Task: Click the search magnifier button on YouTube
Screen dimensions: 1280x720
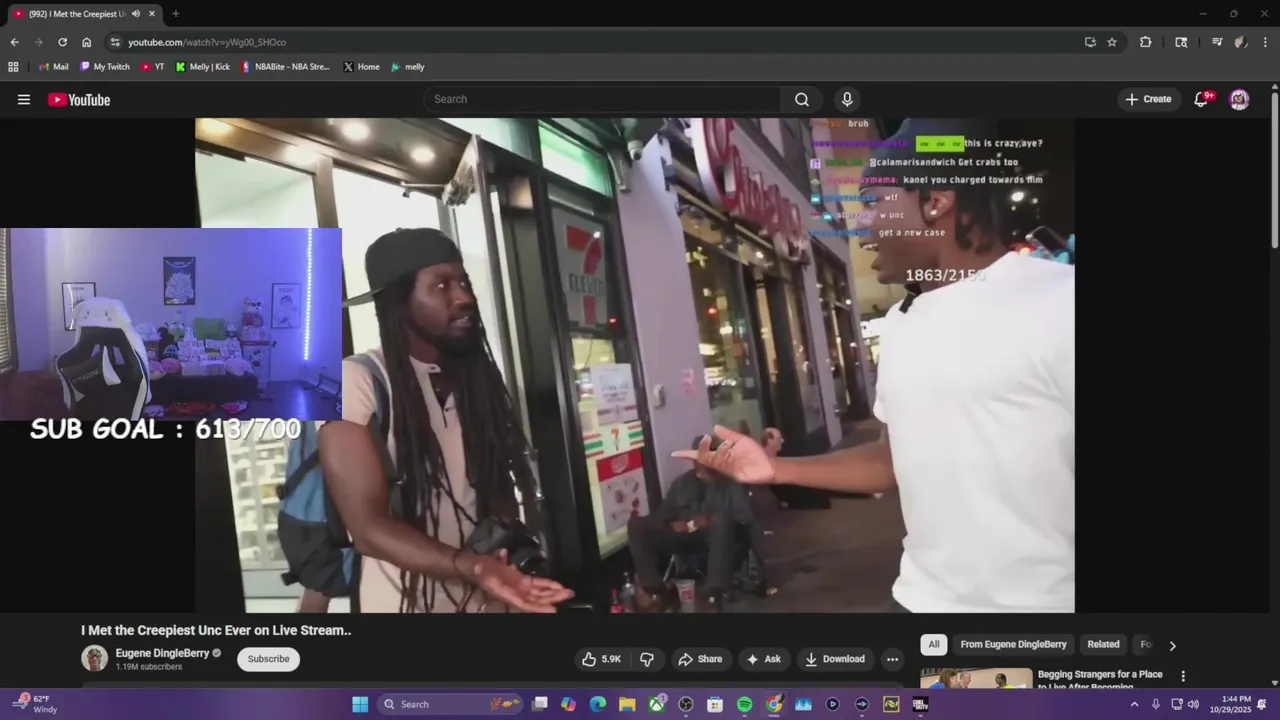Action: [x=802, y=99]
